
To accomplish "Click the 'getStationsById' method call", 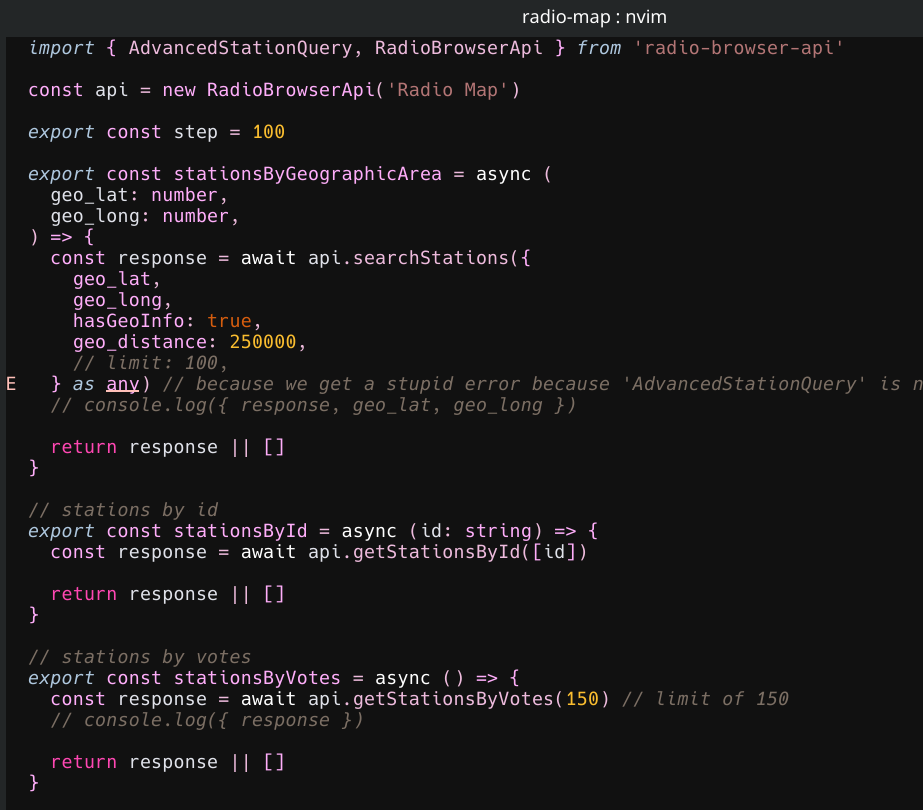I will 436,552.
